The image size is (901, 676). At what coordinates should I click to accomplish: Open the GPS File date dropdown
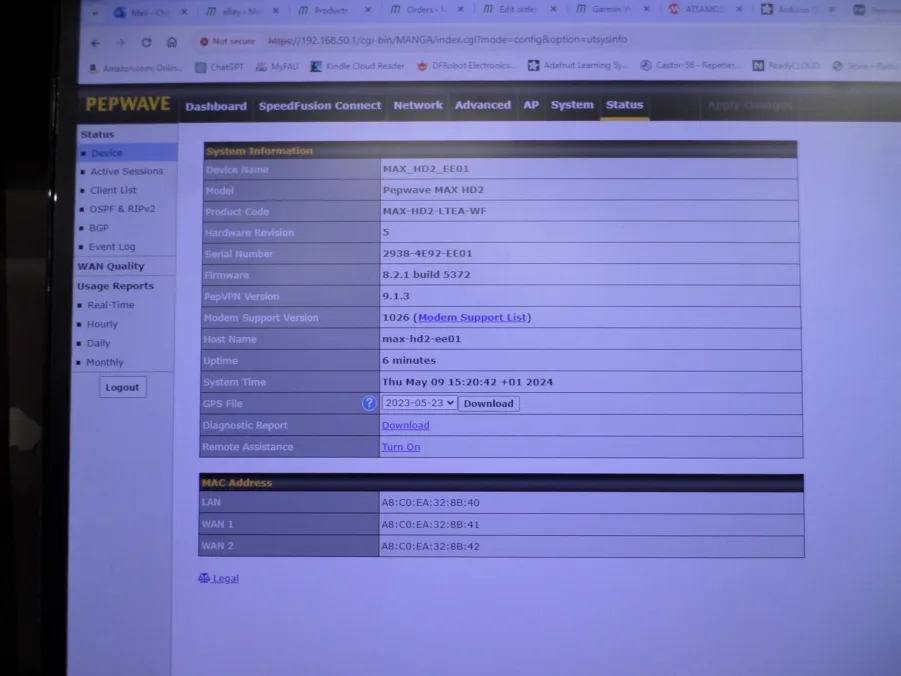pyautogui.click(x=419, y=403)
